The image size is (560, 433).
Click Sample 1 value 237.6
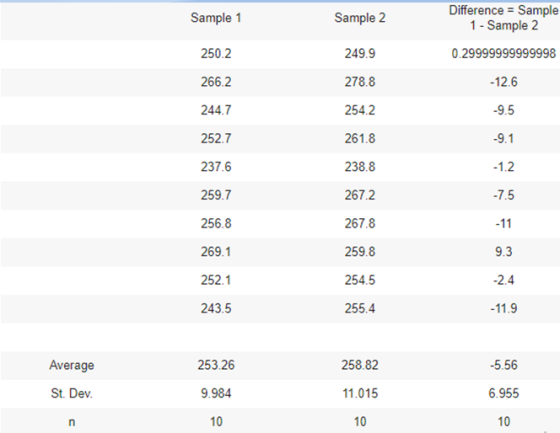[216, 167]
